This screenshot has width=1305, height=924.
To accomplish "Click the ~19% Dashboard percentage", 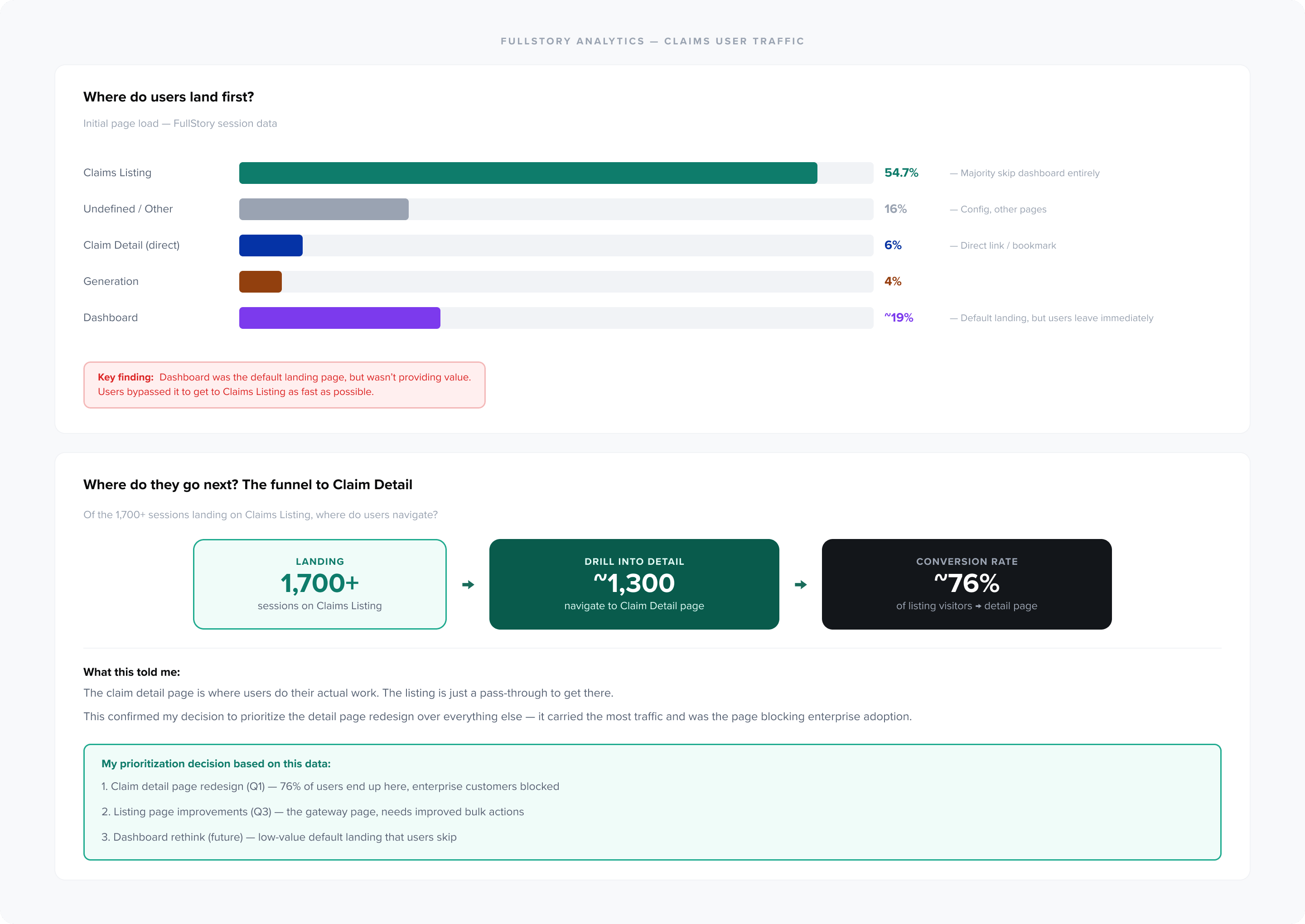I will 899,318.
